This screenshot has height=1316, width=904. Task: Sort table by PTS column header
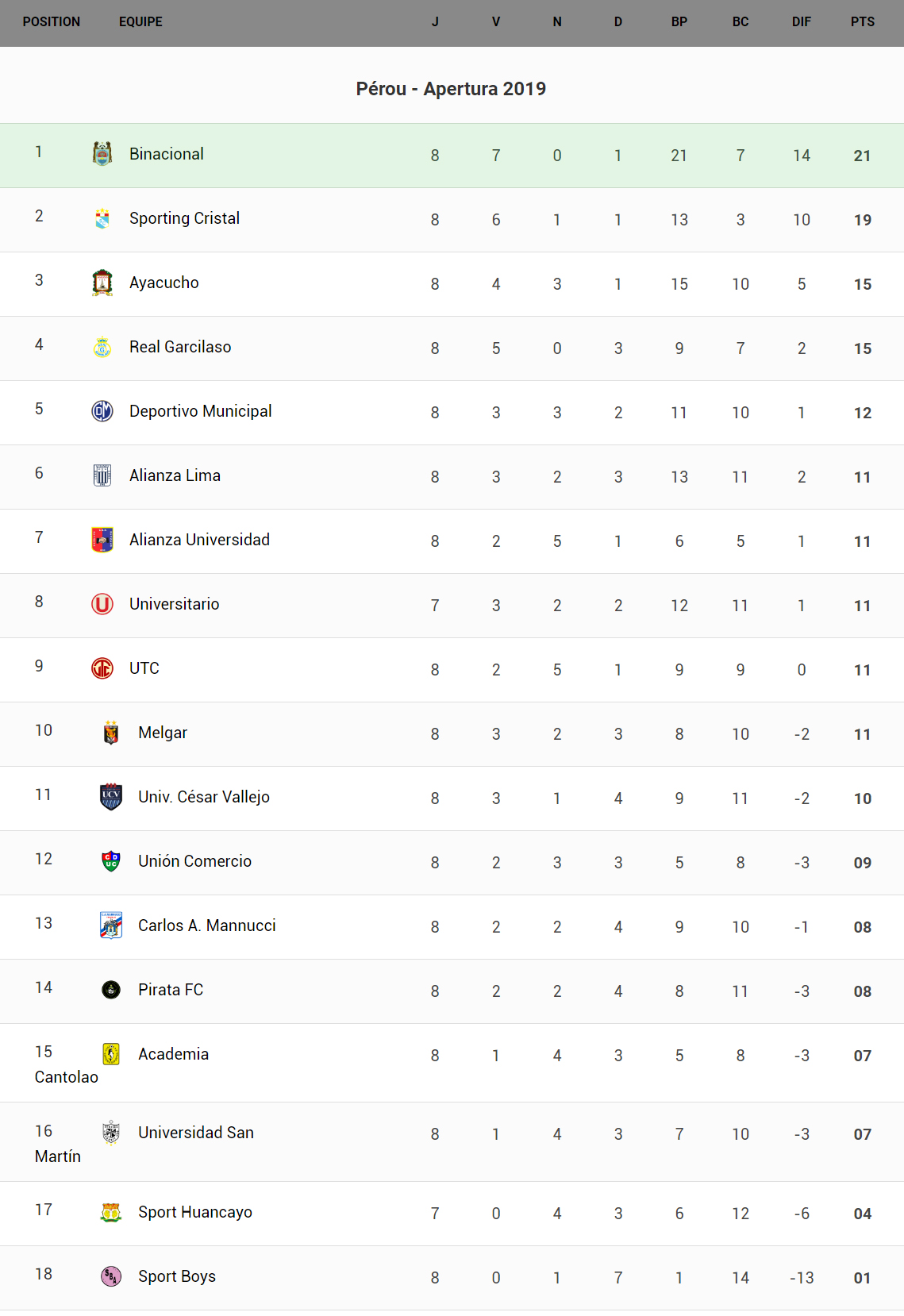click(862, 22)
